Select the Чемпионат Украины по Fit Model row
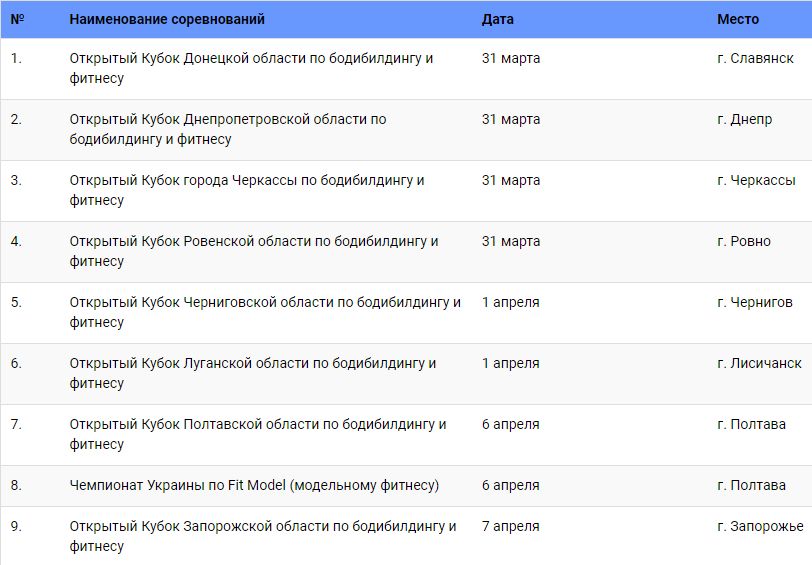 254,485
